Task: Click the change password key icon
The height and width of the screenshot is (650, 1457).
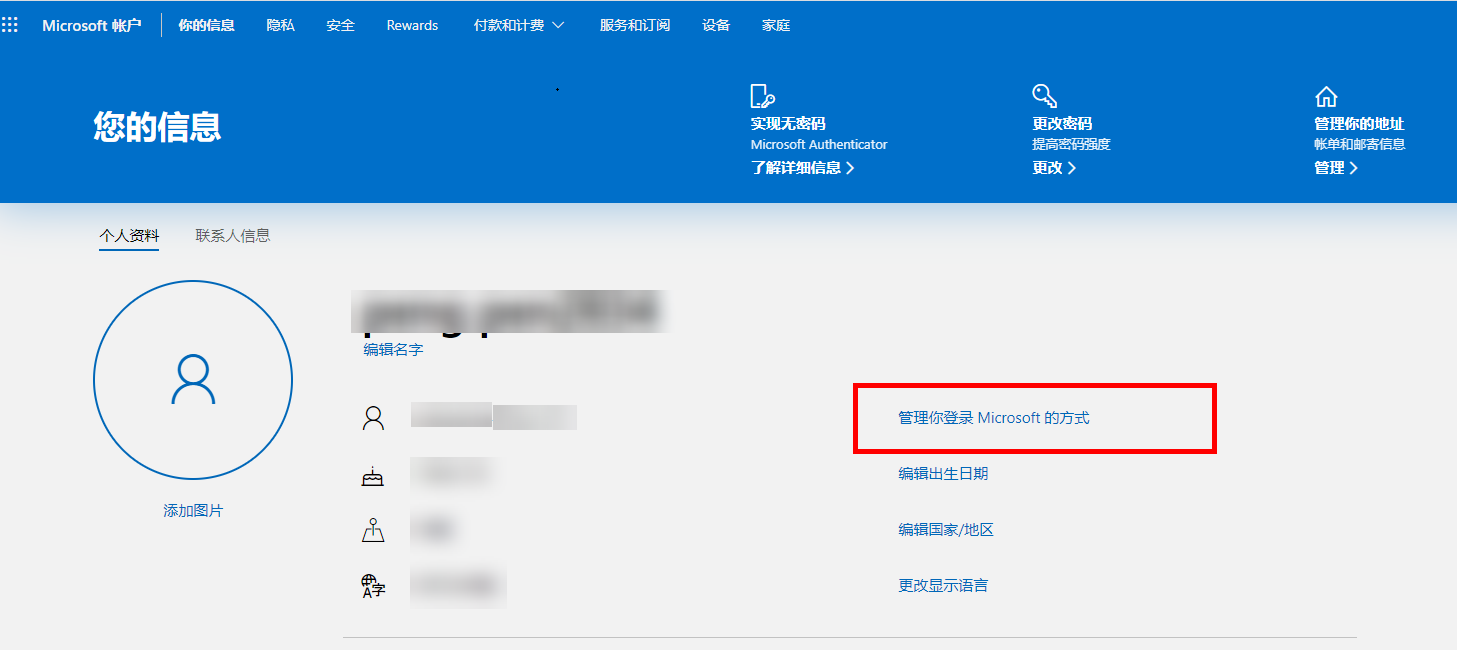Action: [x=1045, y=96]
